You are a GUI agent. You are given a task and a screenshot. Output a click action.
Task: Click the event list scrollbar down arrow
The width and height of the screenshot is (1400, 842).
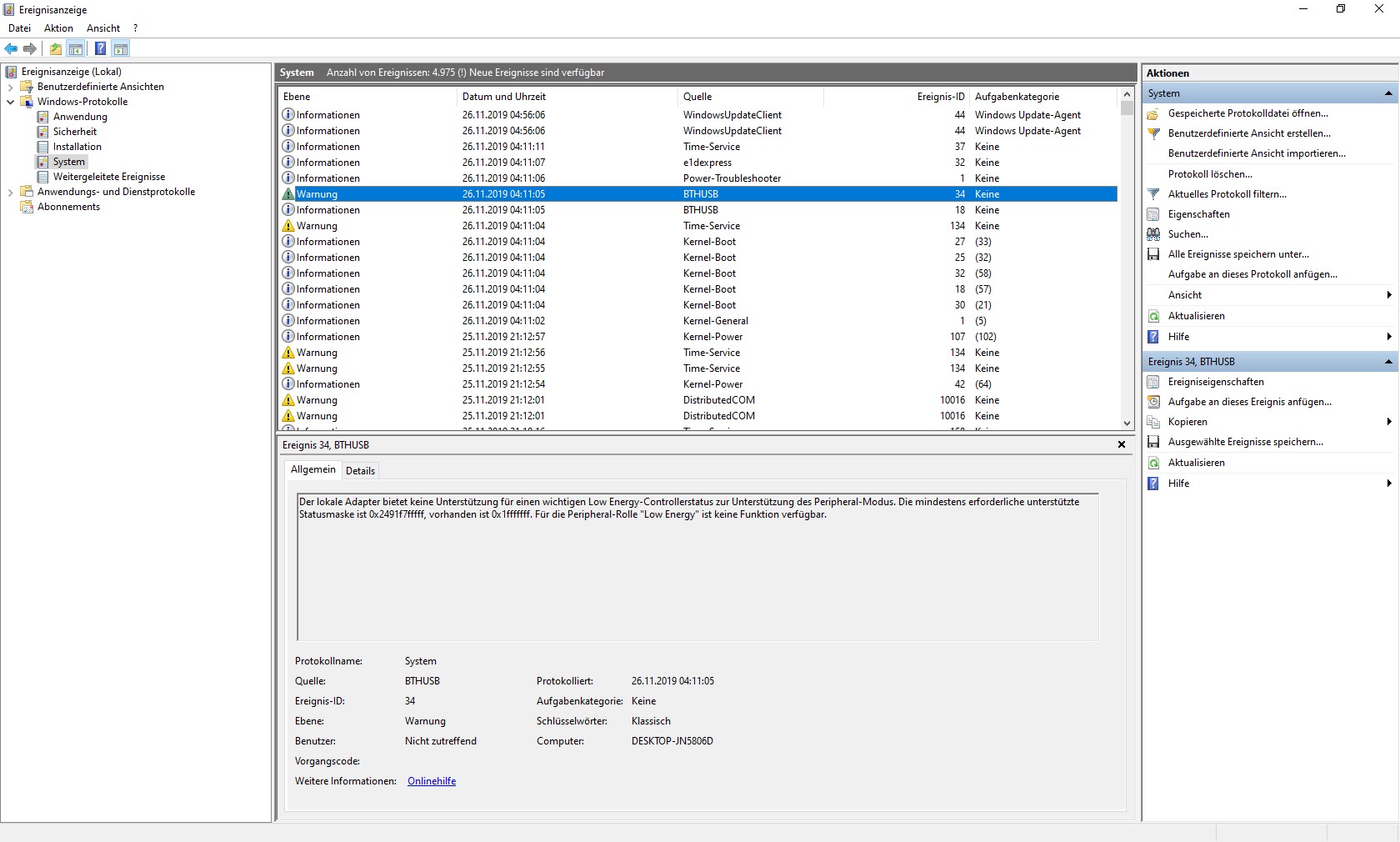point(1127,424)
